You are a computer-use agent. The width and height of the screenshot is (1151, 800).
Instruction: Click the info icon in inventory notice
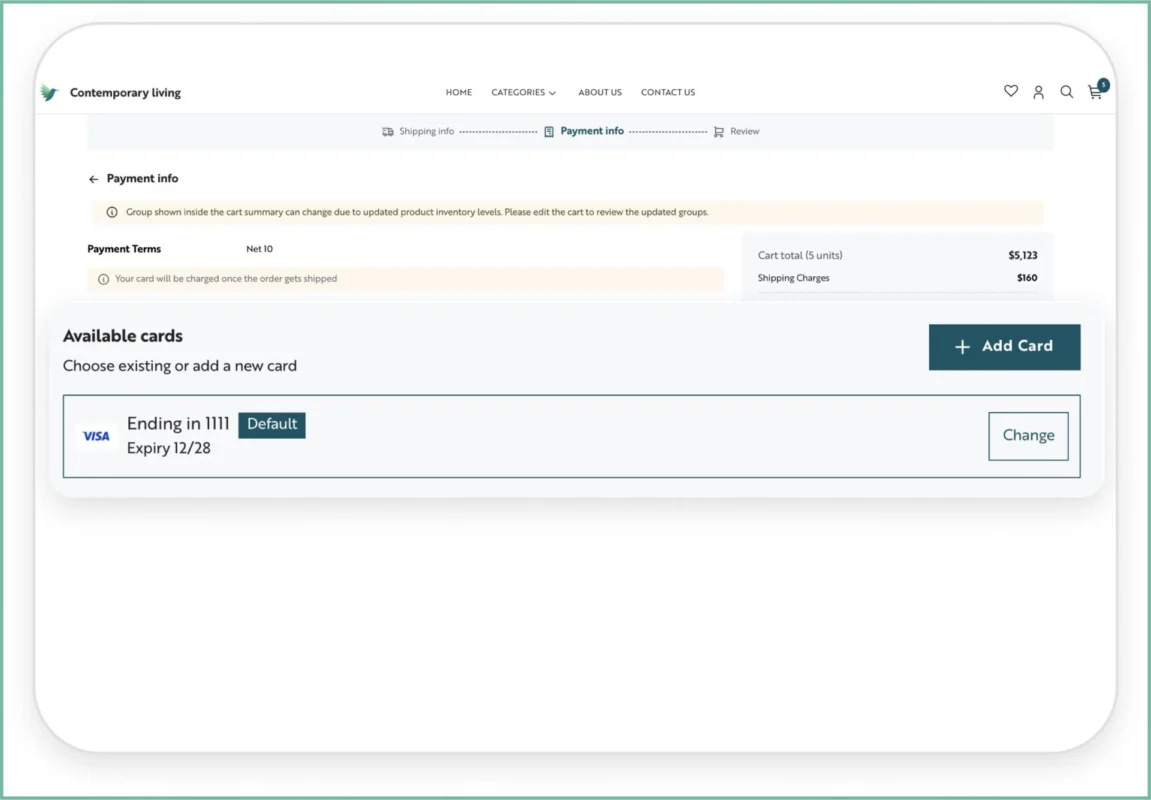tap(112, 212)
